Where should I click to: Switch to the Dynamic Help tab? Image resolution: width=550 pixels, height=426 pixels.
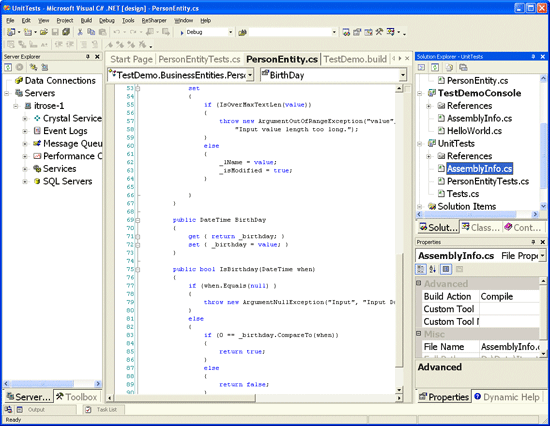(508, 397)
